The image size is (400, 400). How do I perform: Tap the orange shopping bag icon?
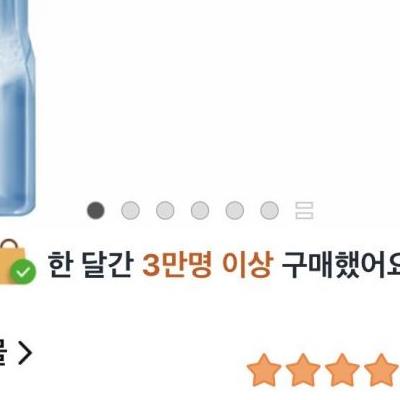(10, 261)
